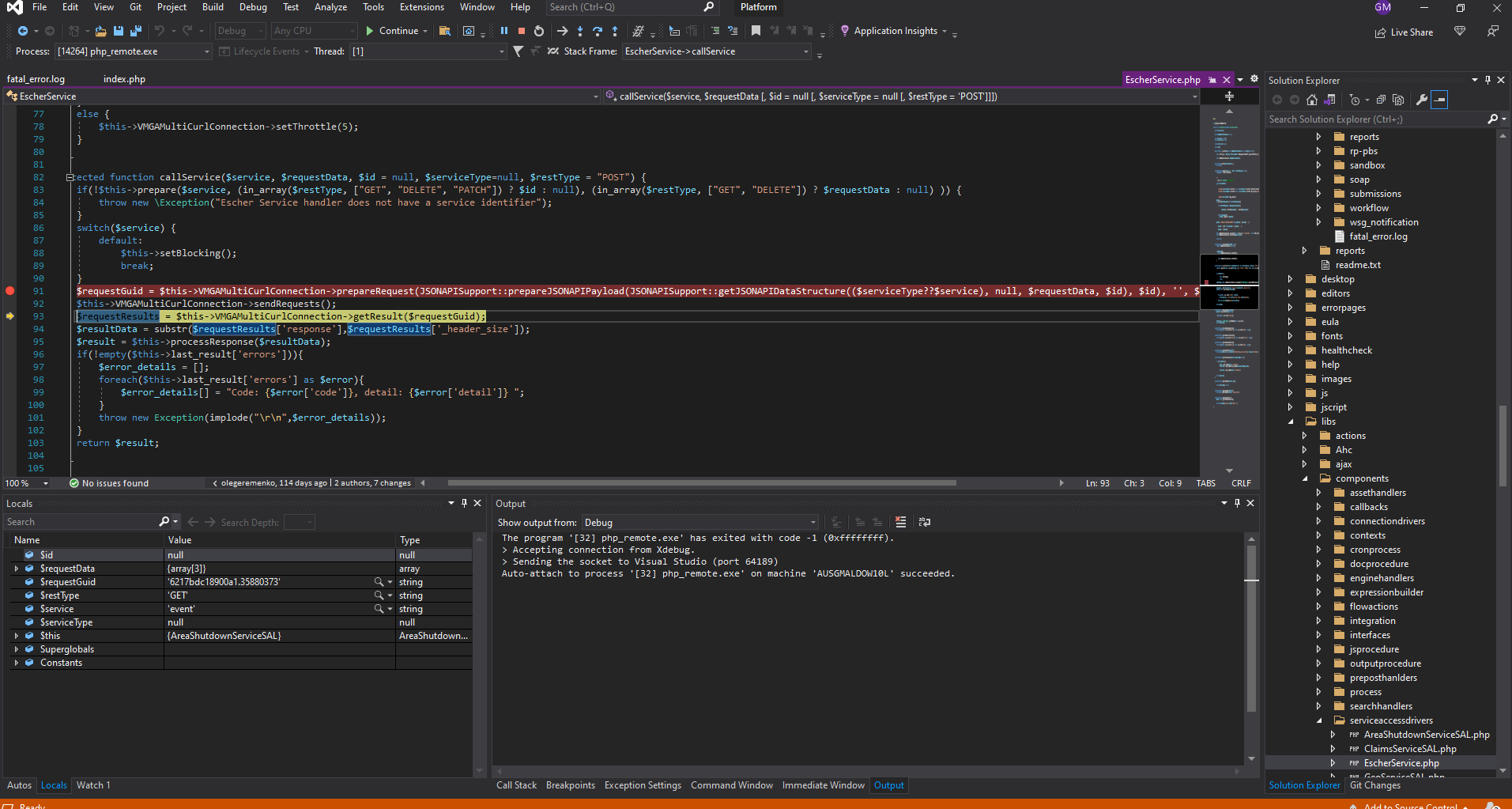Toggle Preview Selected Items button in Solution Explorer
The image size is (1512, 809).
[x=1439, y=100]
